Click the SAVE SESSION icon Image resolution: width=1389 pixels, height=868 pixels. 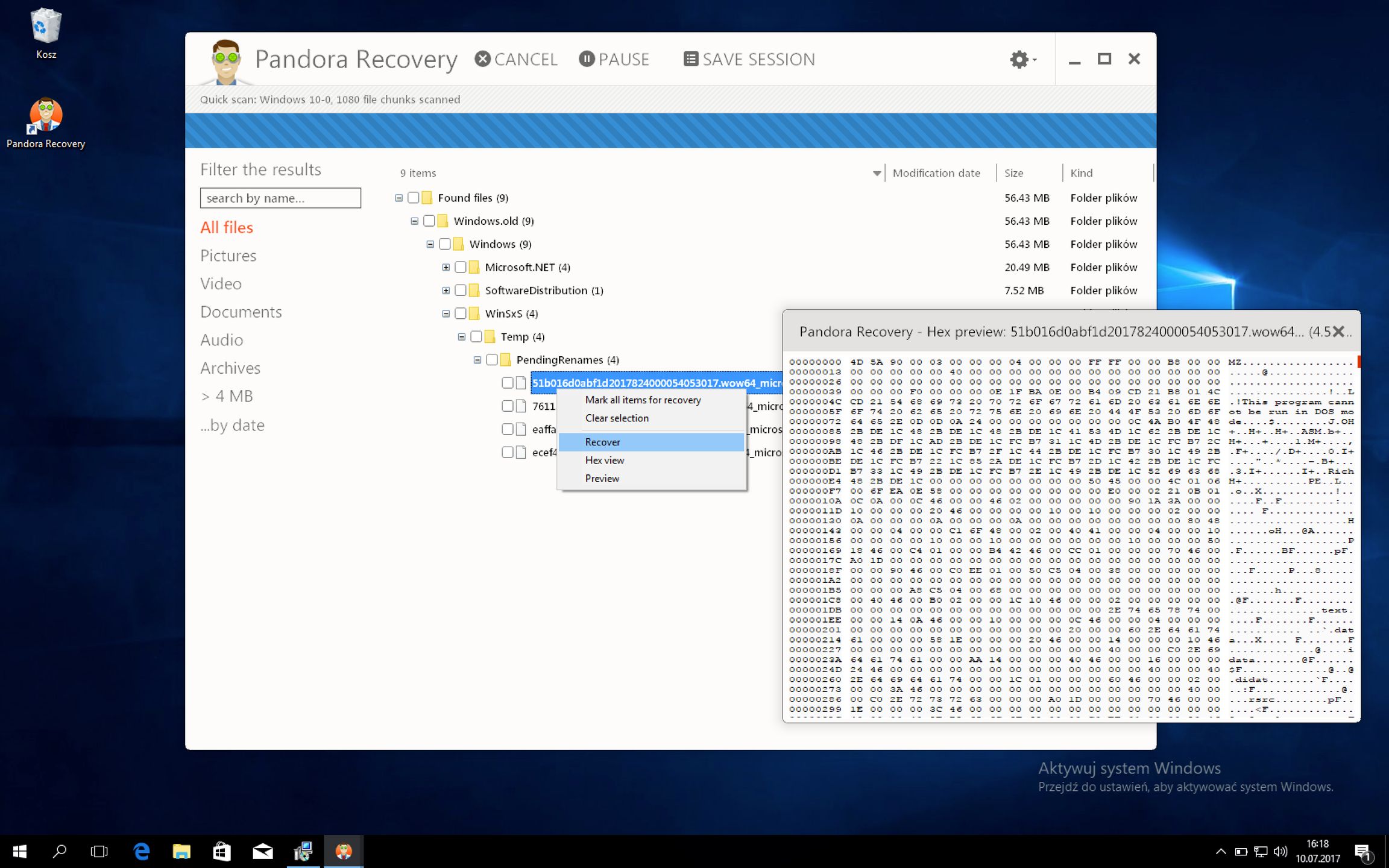(691, 59)
